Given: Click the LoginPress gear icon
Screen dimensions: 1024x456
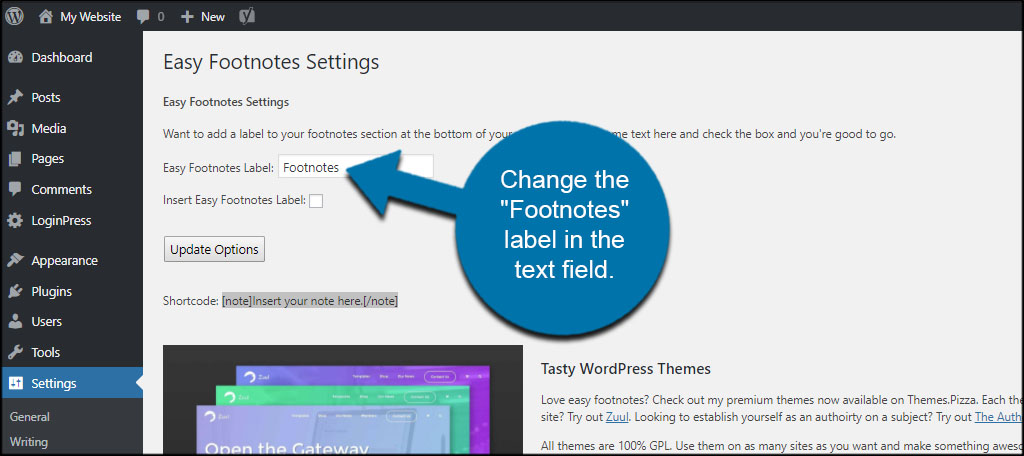Looking at the screenshot, I should pos(15,220).
